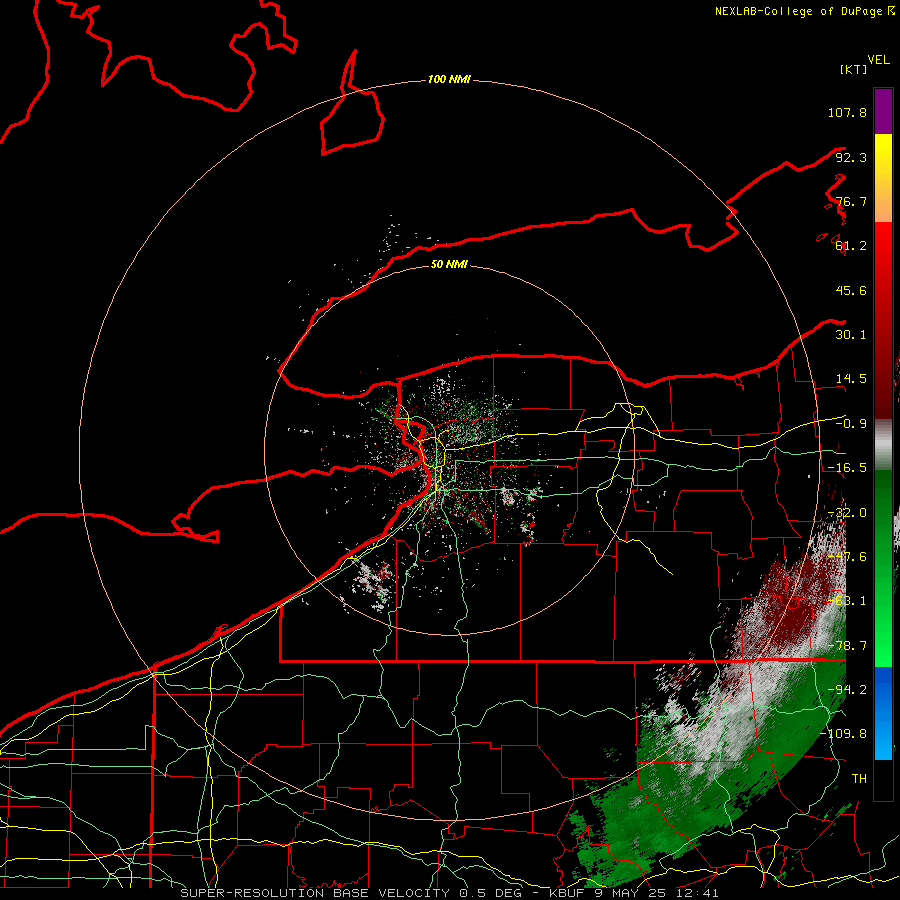Click the NEXLAB-College of DuPage watermark text
The height and width of the screenshot is (900, 900).
coord(804,11)
